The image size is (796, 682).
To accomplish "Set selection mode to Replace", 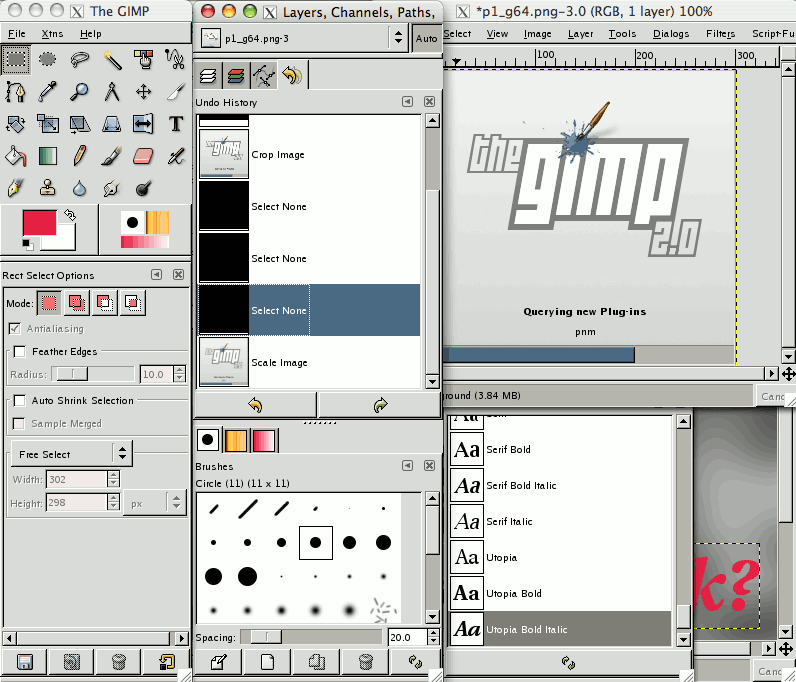I will tap(49, 303).
